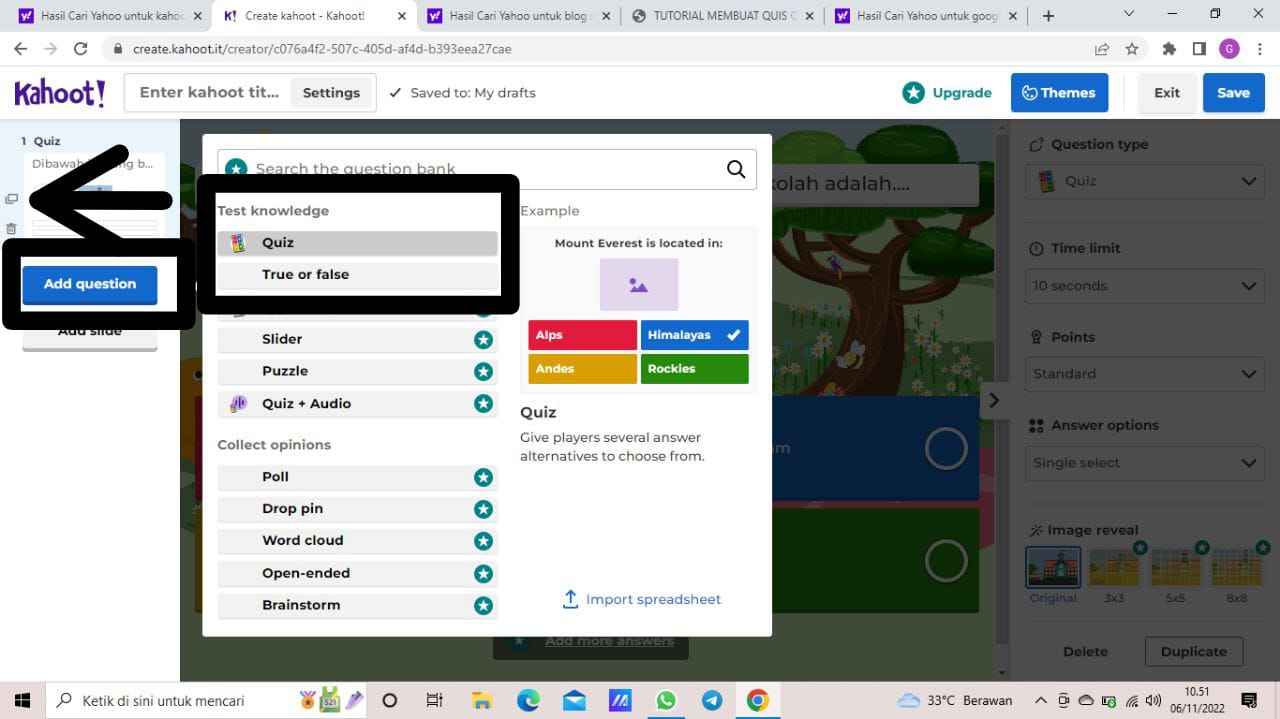Click the premium star beside Puzzle

click(484, 371)
